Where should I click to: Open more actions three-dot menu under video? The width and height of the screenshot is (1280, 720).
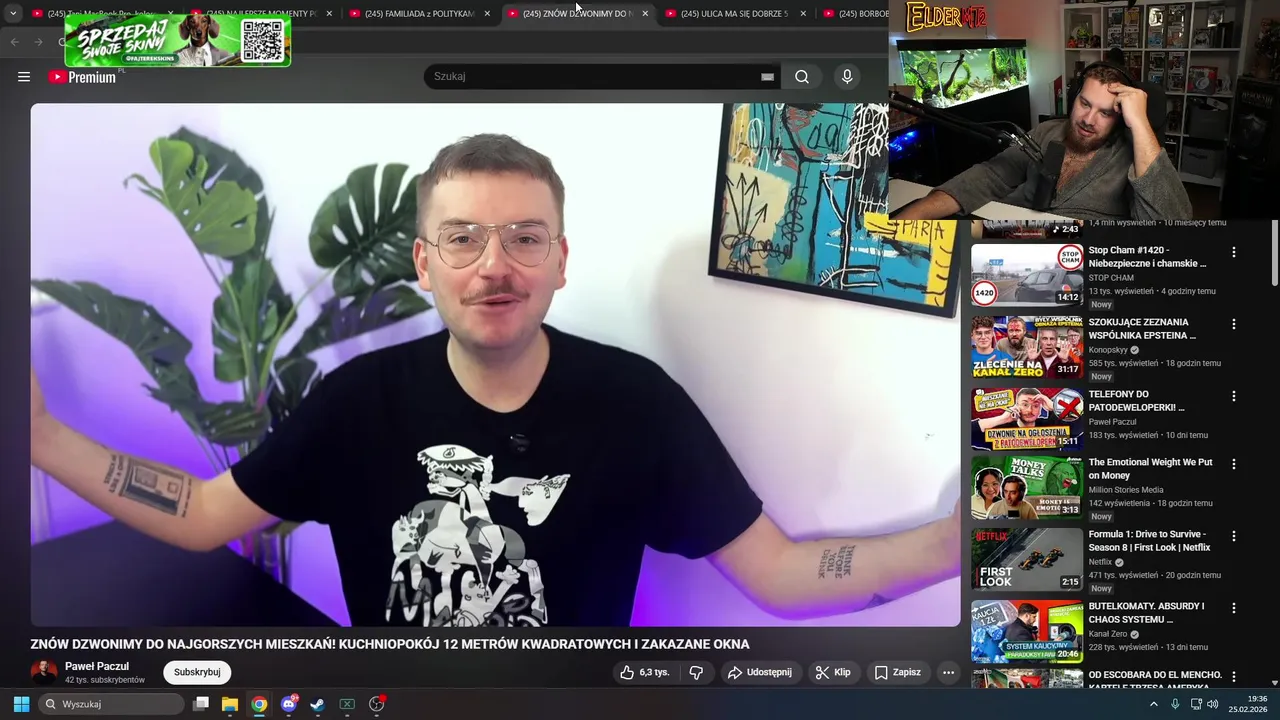point(948,672)
